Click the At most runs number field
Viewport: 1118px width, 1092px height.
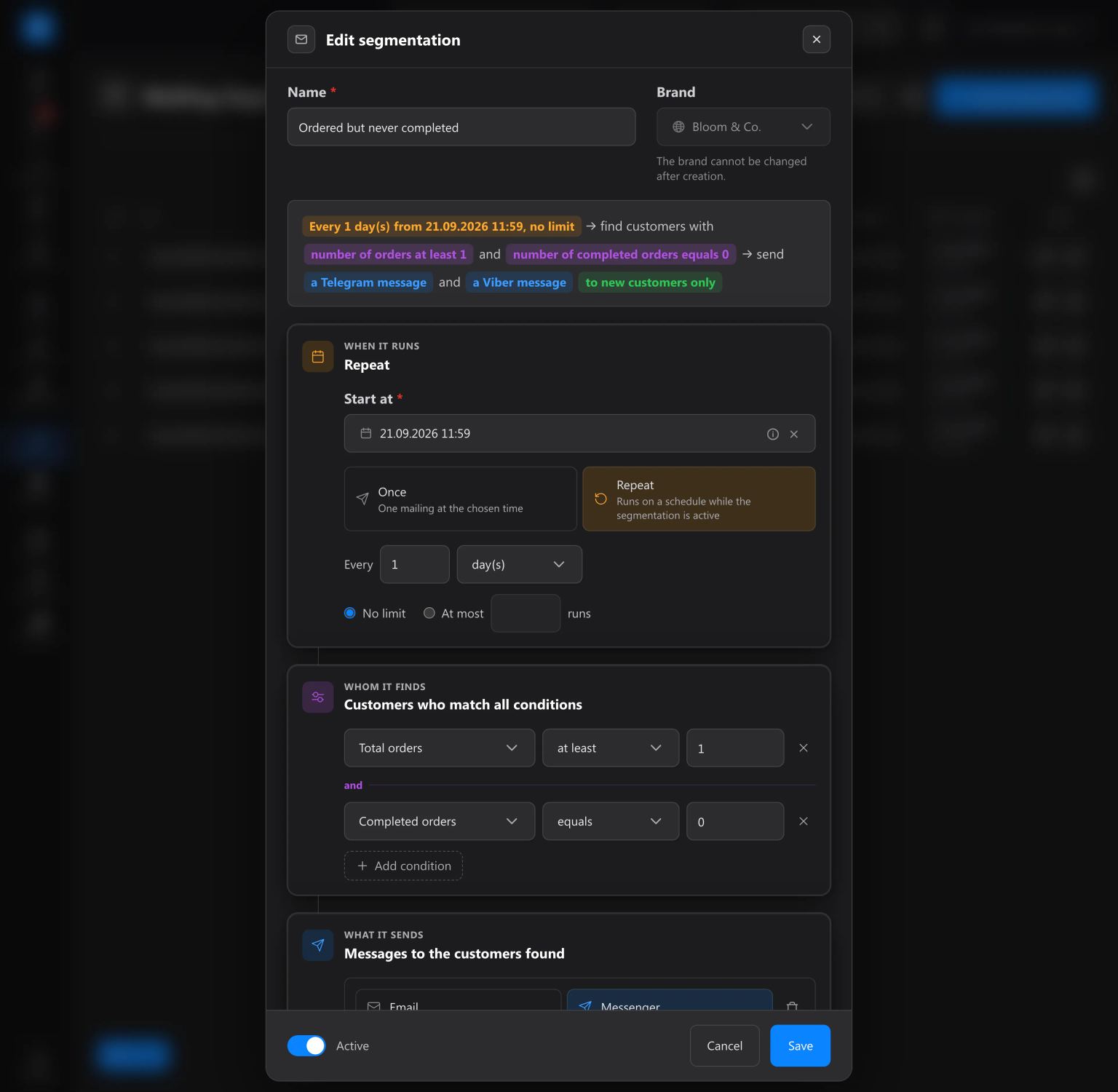tap(526, 613)
